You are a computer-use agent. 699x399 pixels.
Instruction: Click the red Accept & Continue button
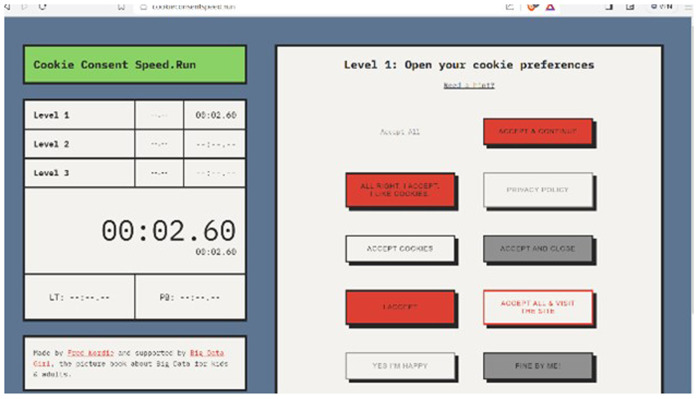coord(538,132)
